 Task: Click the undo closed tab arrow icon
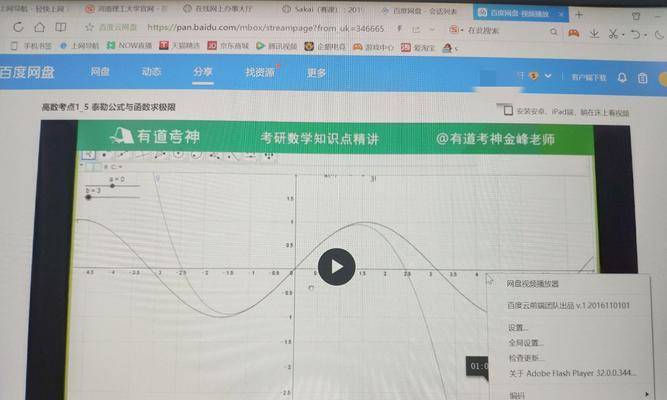[x=636, y=34]
